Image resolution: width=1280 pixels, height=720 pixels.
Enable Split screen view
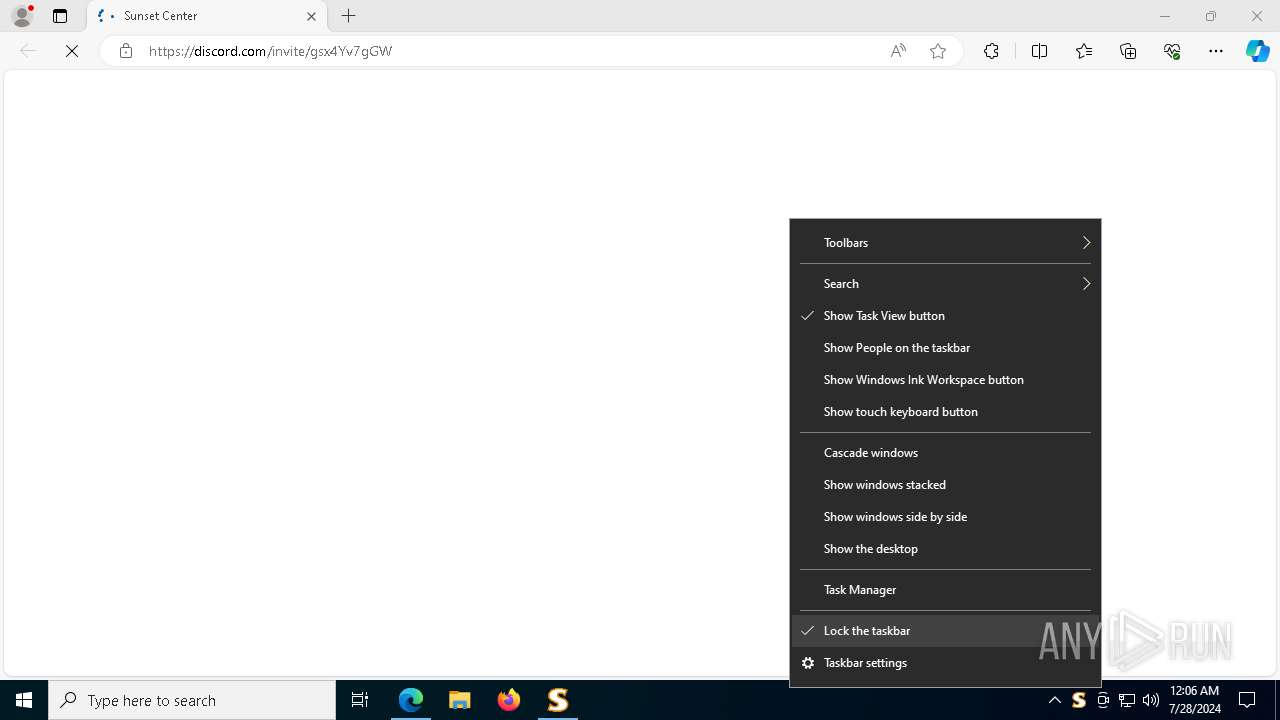[1039, 51]
